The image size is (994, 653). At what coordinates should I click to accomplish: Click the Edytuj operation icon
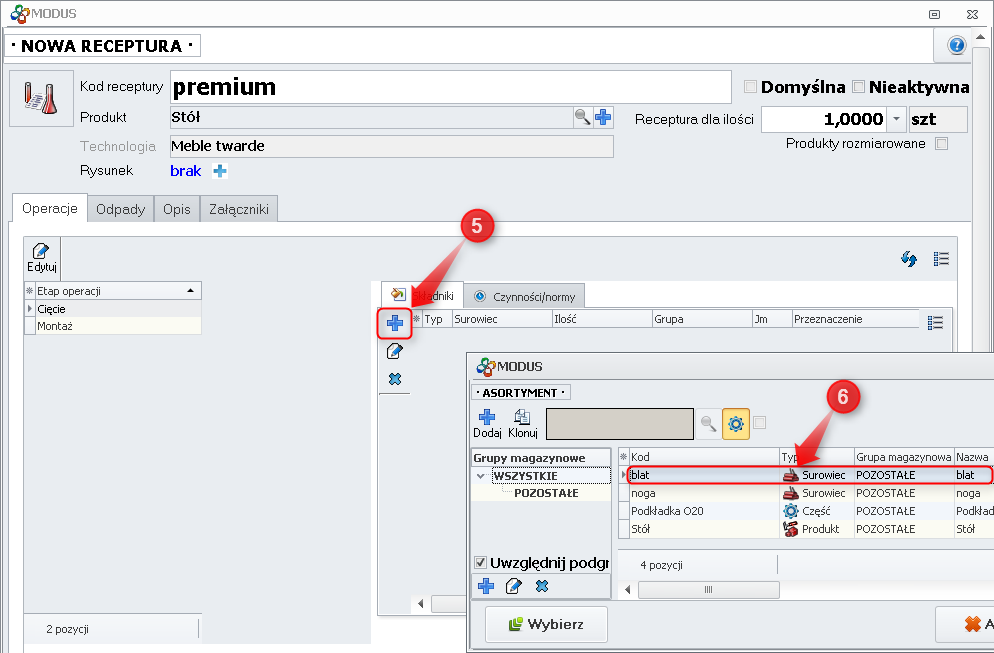click(42, 258)
